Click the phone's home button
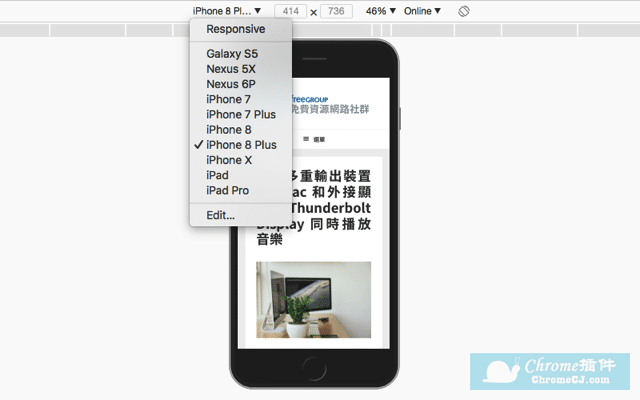This screenshot has width=640, height=400. [314, 368]
